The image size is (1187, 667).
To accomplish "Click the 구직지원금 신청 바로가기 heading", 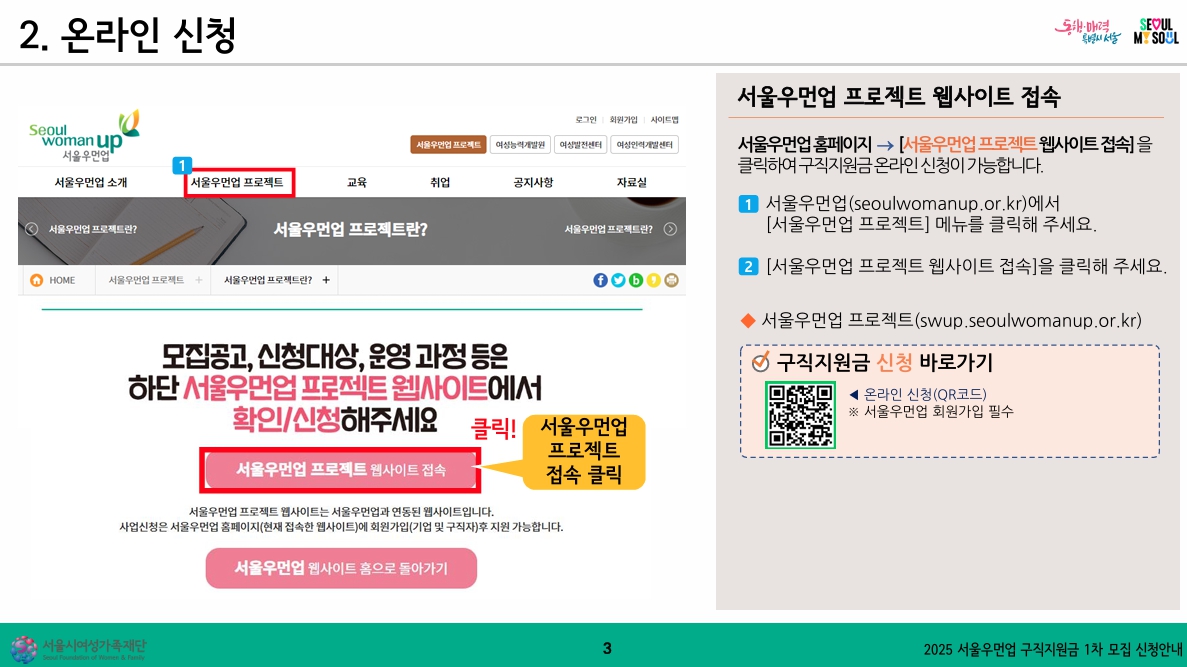I will click(x=884, y=363).
